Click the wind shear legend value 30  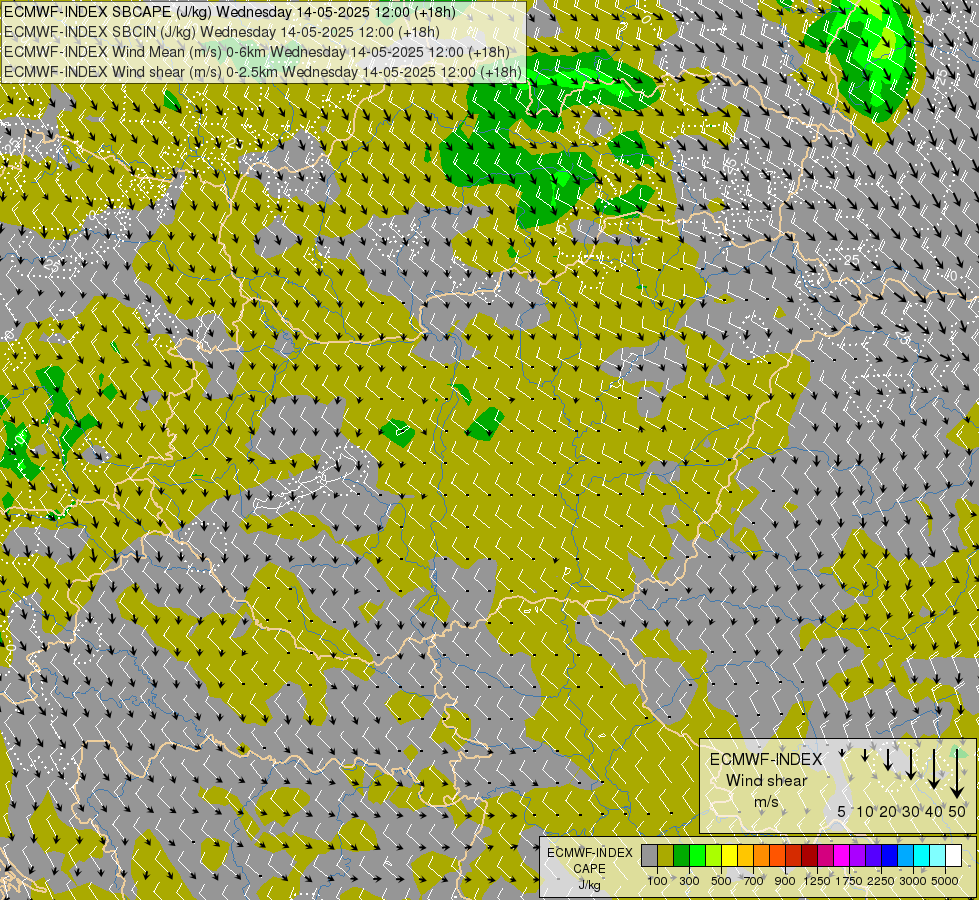(911, 811)
